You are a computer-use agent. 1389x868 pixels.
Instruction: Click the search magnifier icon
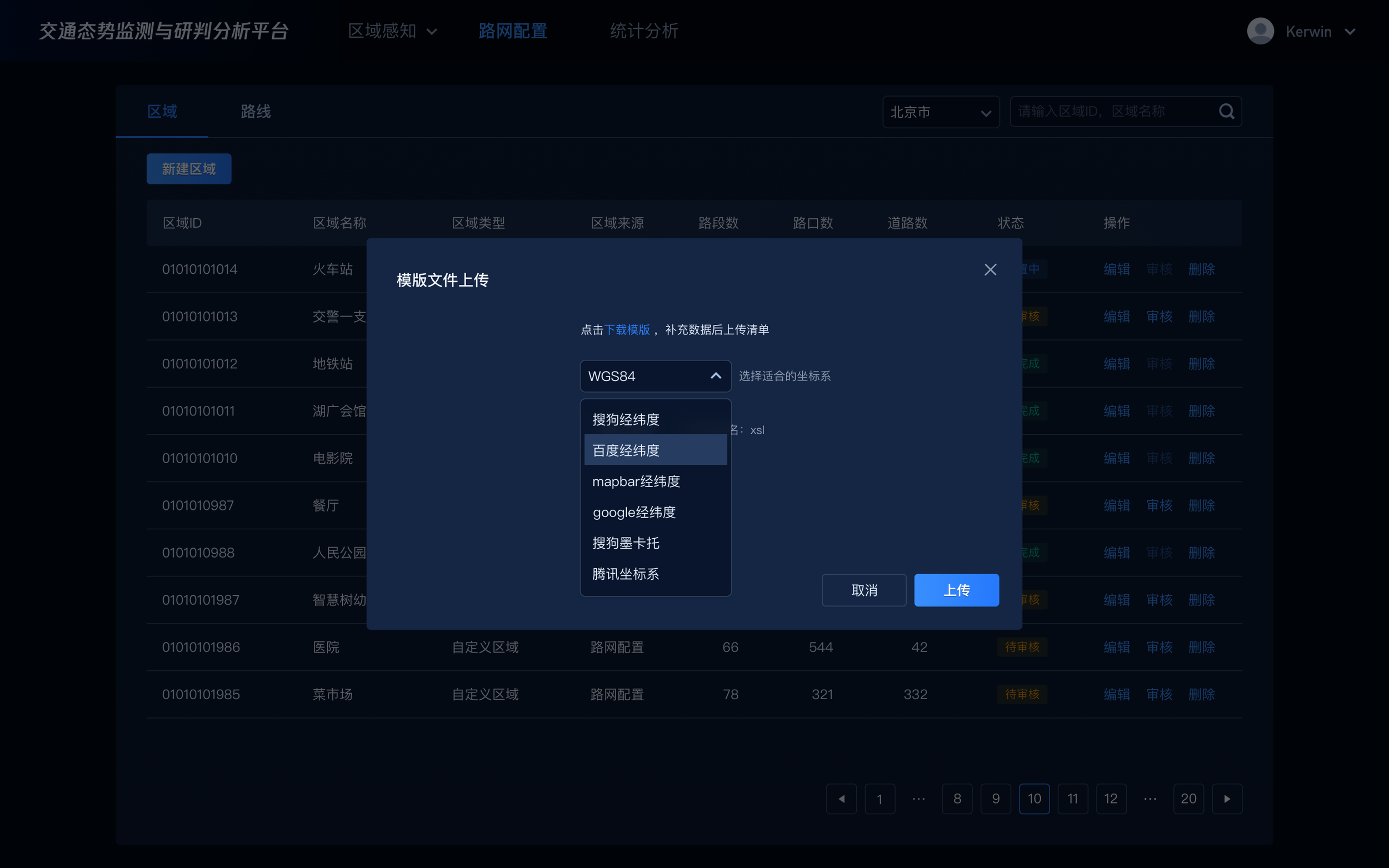[1227, 112]
